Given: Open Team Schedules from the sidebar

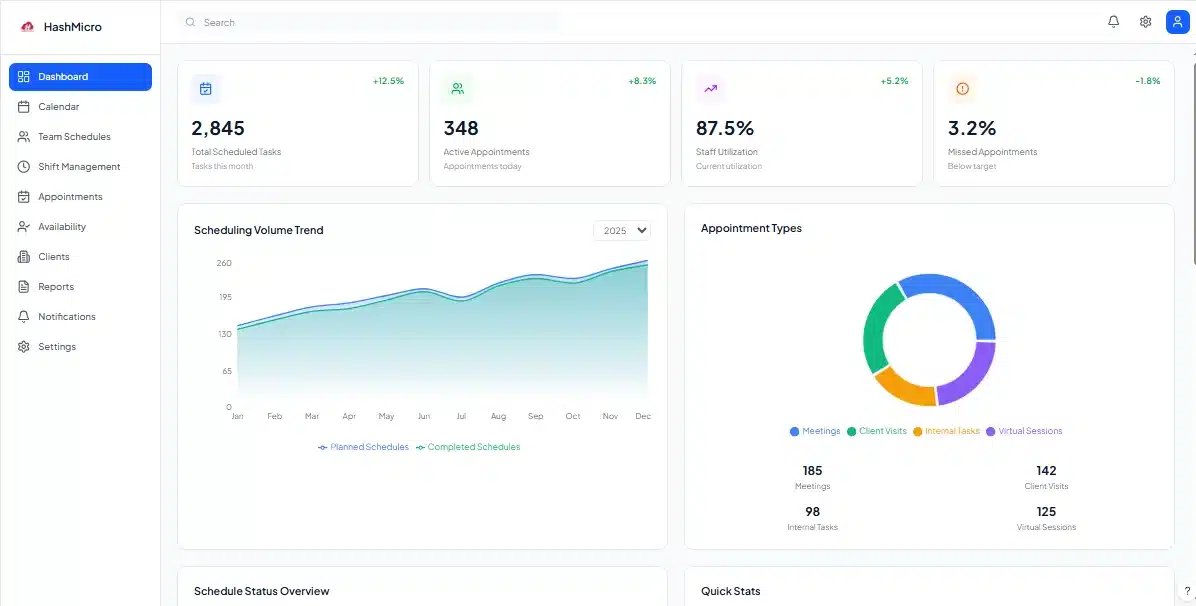Looking at the screenshot, I should click(x=72, y=137).
